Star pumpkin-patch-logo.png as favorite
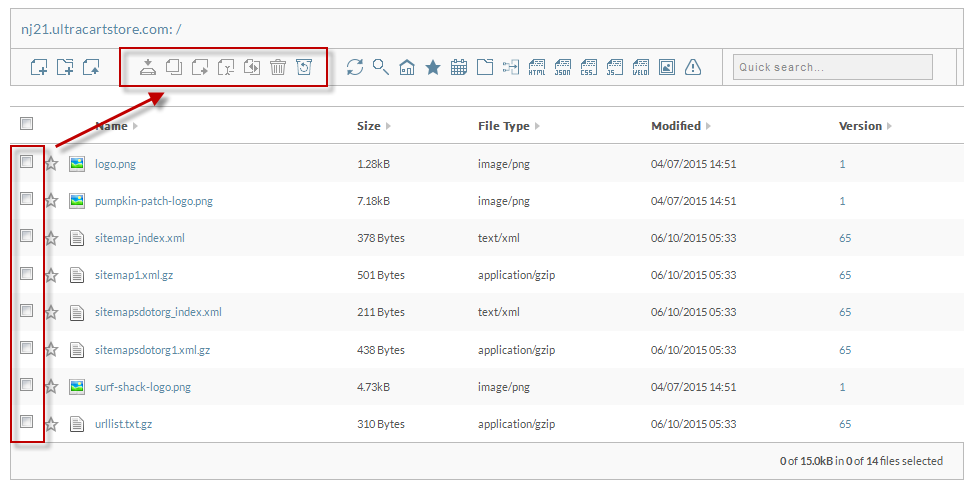971x488 pixels. pos(51,201)
